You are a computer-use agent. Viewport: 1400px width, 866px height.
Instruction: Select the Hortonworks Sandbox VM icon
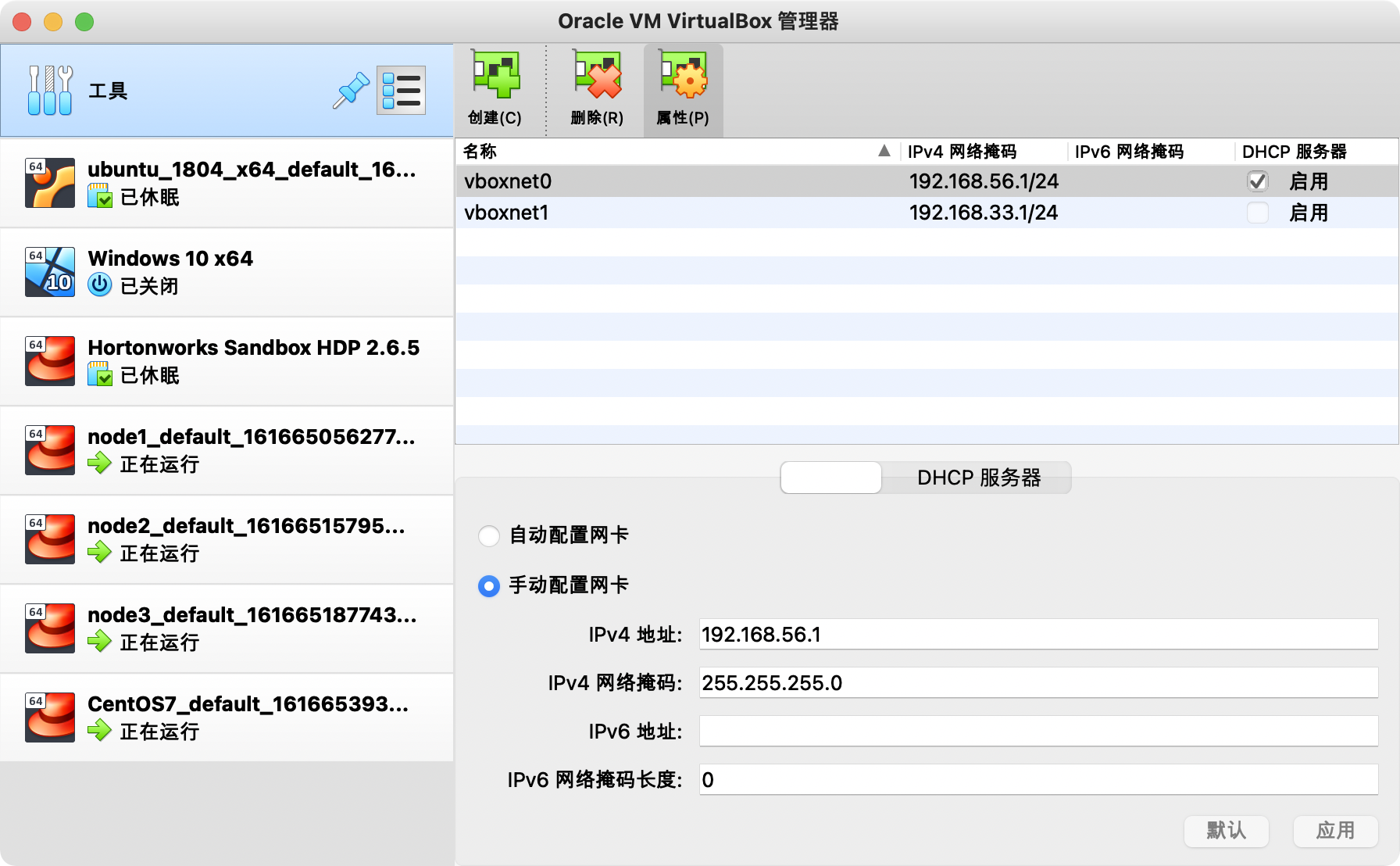(x=50, y=361)
